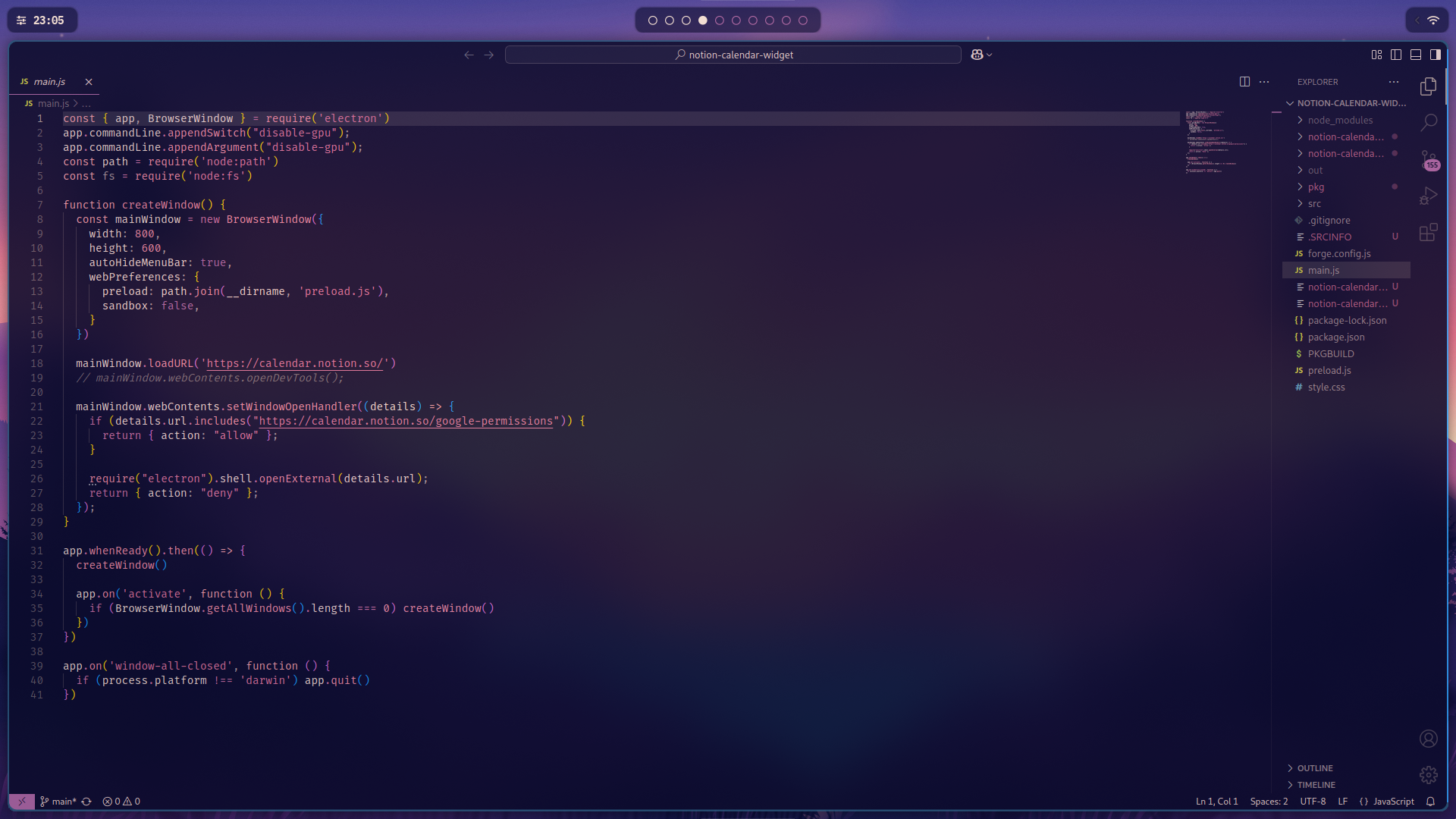Click the Split Editor Right icon
Viewport: 1456px width, 819px height.
point(1244,82)
